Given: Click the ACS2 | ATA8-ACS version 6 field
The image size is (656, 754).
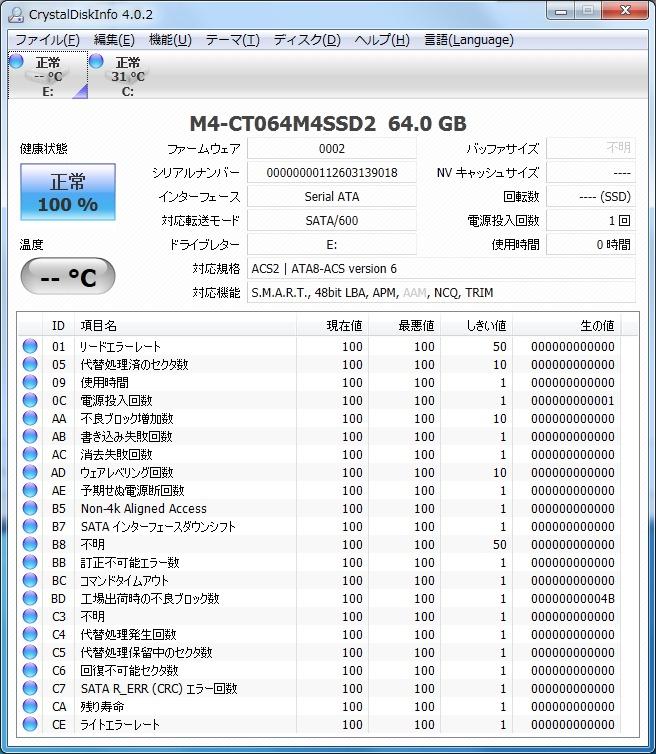Looking at the screenshot, I should click(x=441, y=269).
